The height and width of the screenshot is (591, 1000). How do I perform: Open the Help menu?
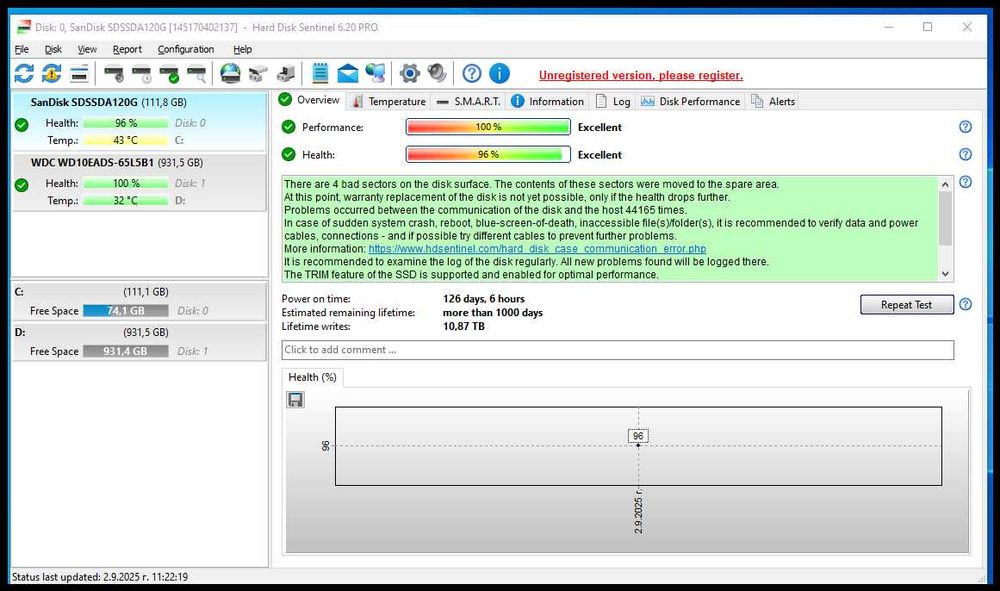pos(242,49)
